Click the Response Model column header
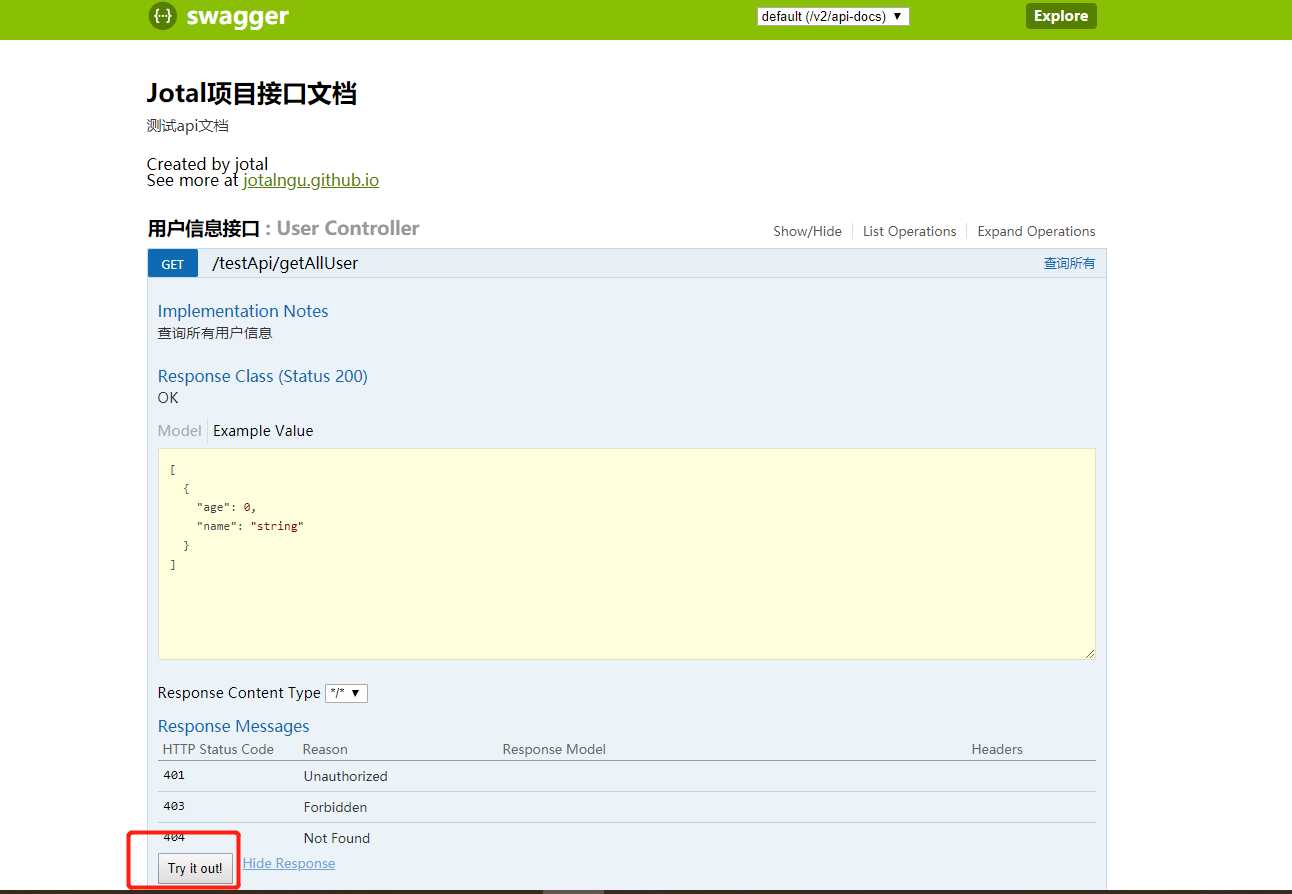This screenshot has width=1292, height=894. point(554,749)
